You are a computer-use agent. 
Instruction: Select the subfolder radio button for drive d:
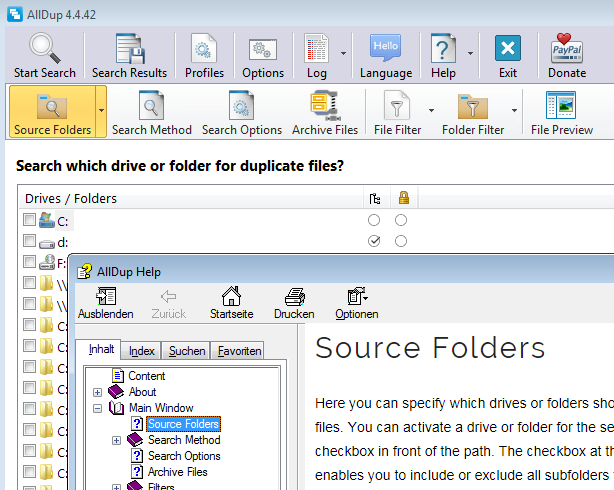pyautogui.click(x=374, y=242)
